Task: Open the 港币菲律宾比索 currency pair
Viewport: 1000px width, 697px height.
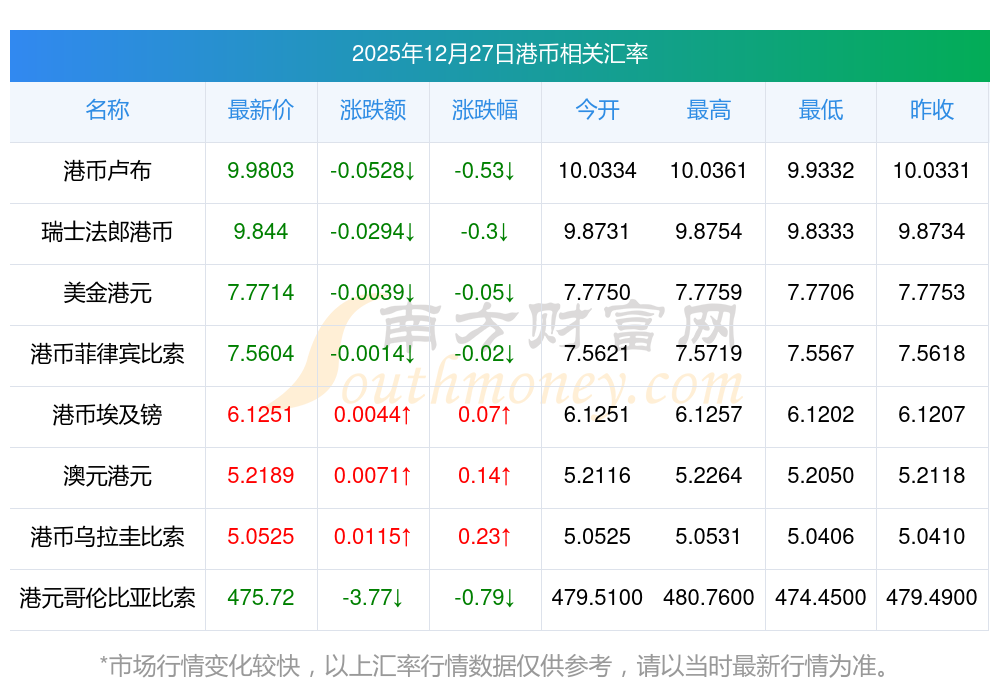Action: pyautogui.click(x=107, y=354)
